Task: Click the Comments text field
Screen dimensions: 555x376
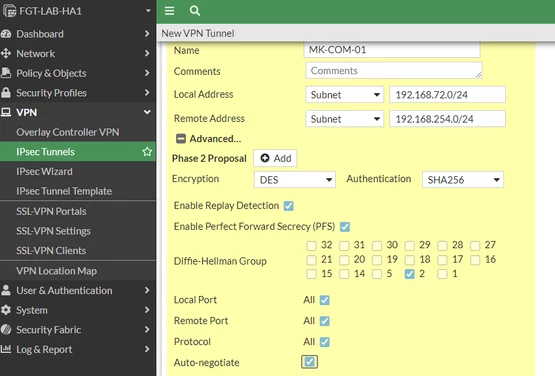Action: tap(394, 70)
